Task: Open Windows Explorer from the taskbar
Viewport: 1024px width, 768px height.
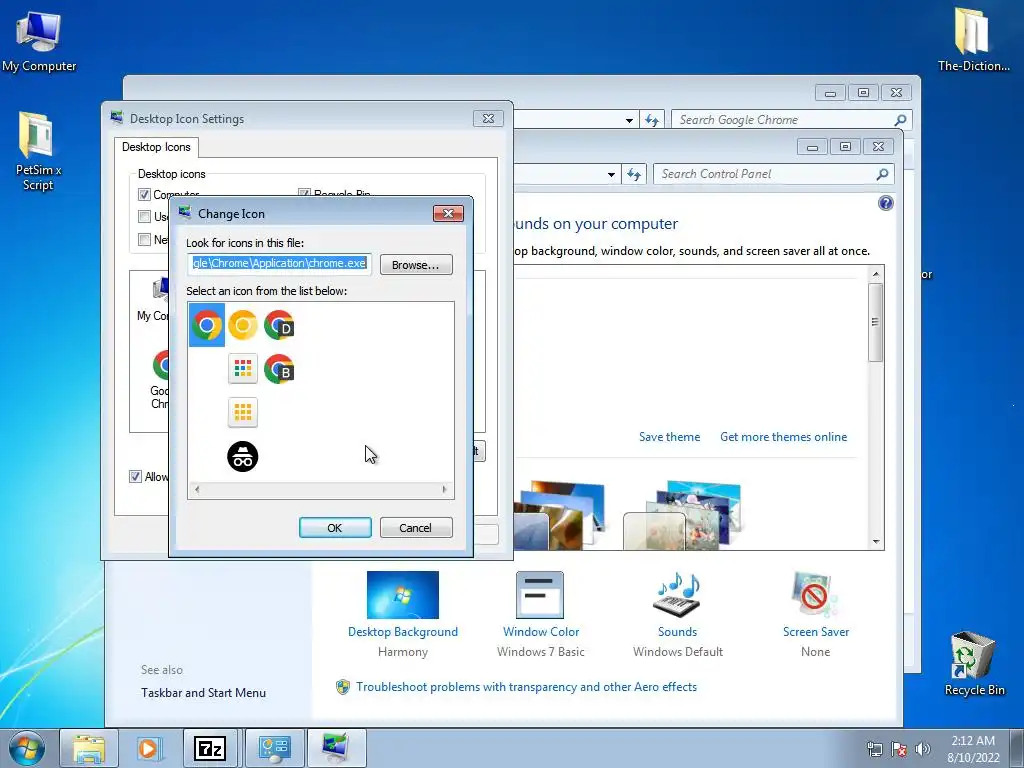Action: [88, 748]
